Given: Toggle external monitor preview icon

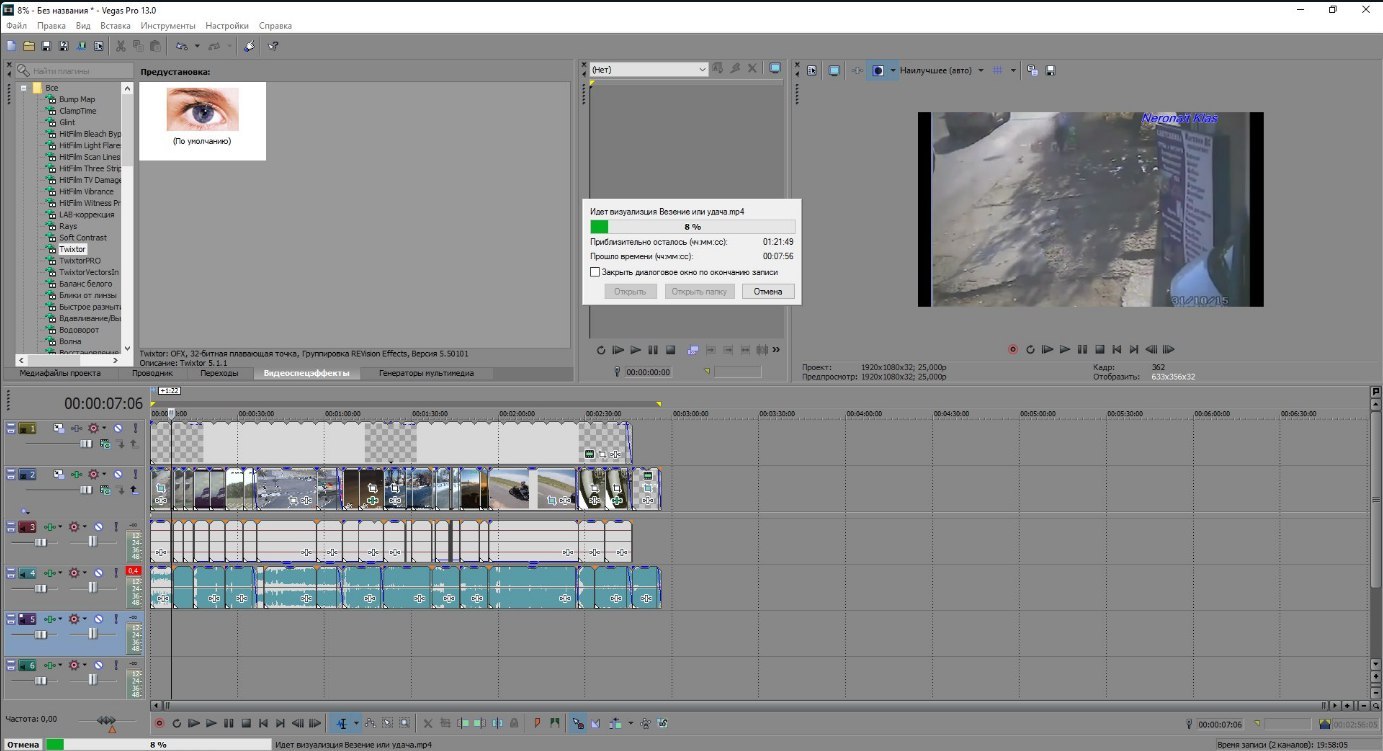Looking at the screenshot, I should pyautogui.click(x=834, y=70).
